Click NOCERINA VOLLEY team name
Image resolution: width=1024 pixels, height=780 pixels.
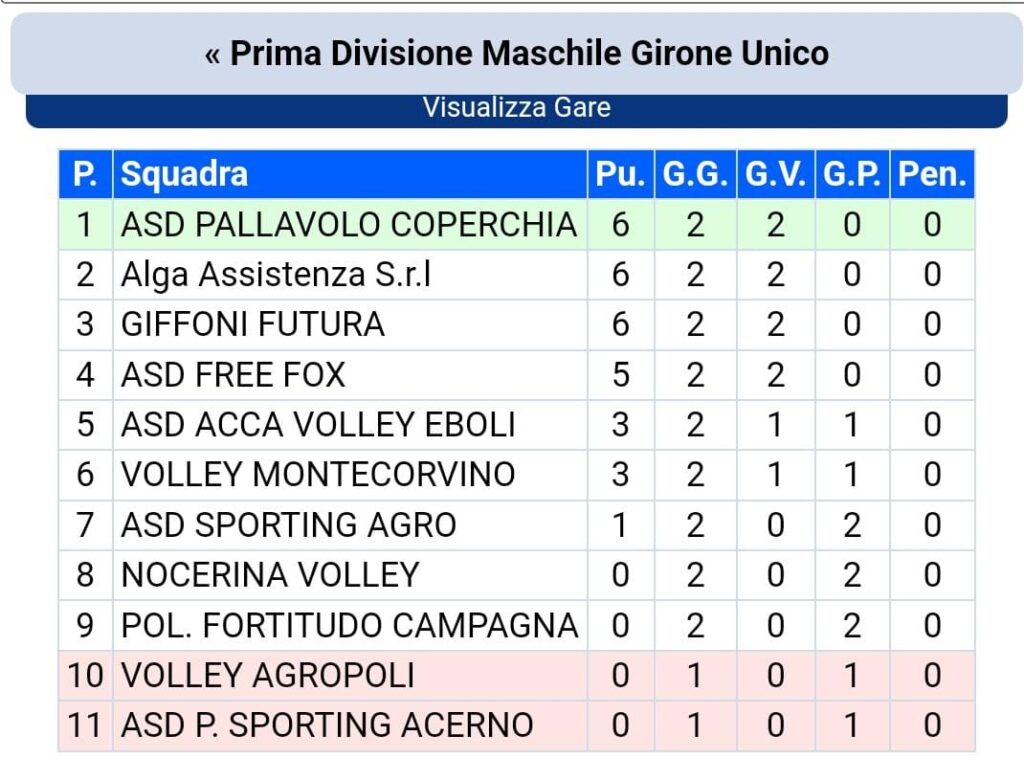click(270, 575)
